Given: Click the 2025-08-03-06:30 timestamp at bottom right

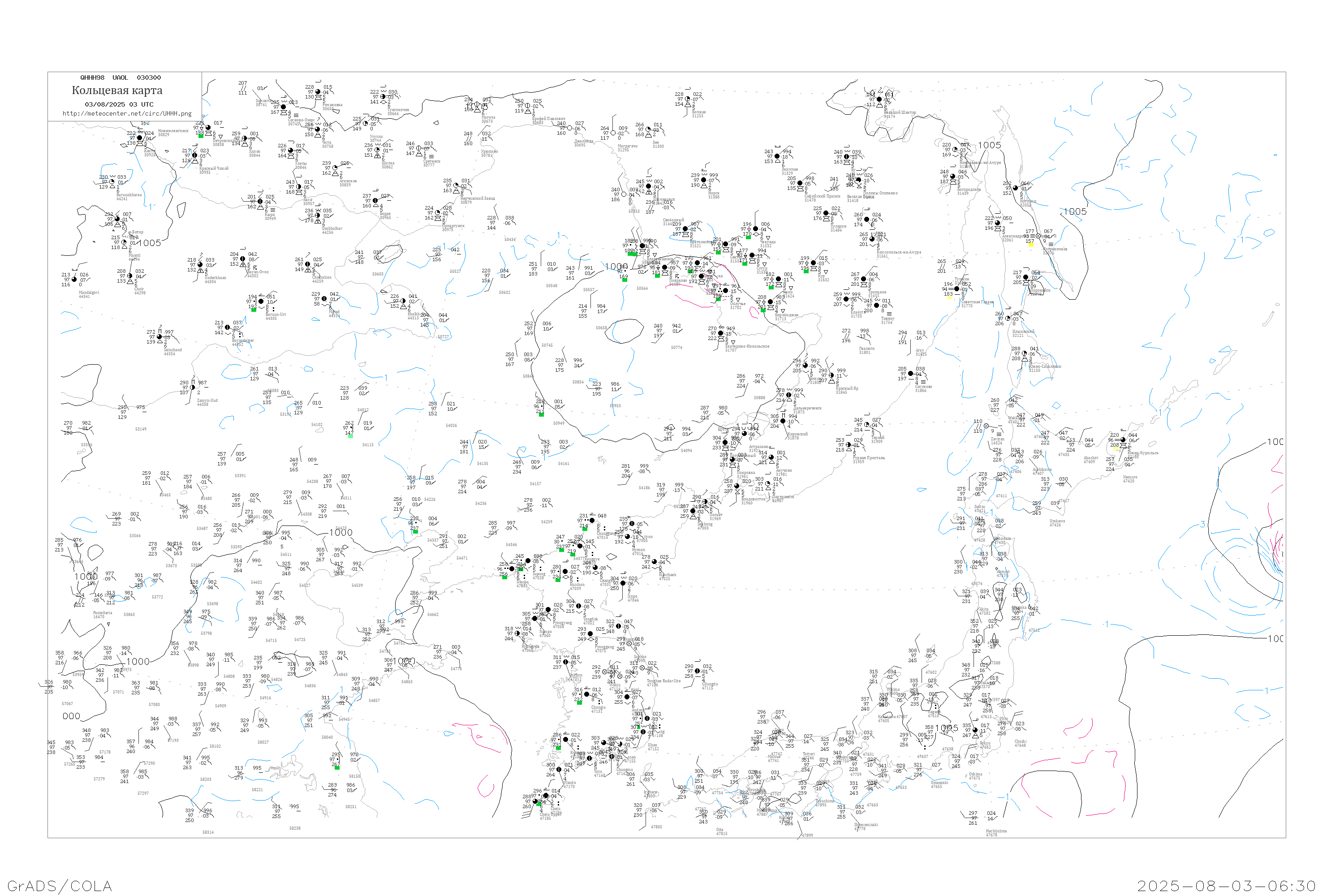Looking at the screenshot, I should point(1226,886).
